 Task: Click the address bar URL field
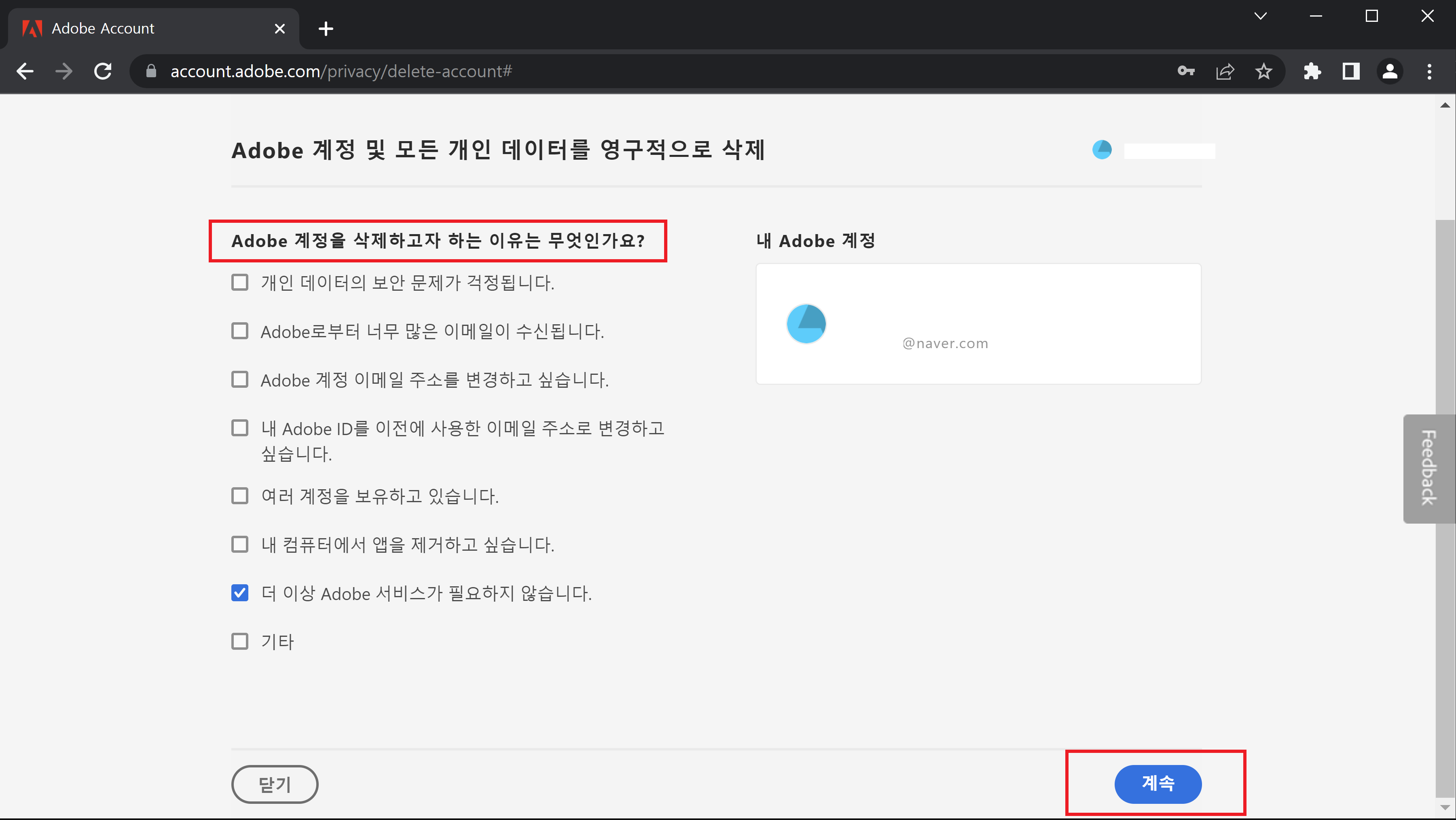click(509, 71)
